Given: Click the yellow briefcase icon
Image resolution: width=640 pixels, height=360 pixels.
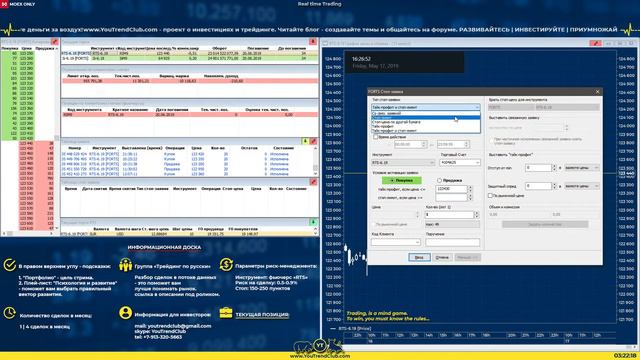Looking at the screenshot, I should tap(226, 313).
